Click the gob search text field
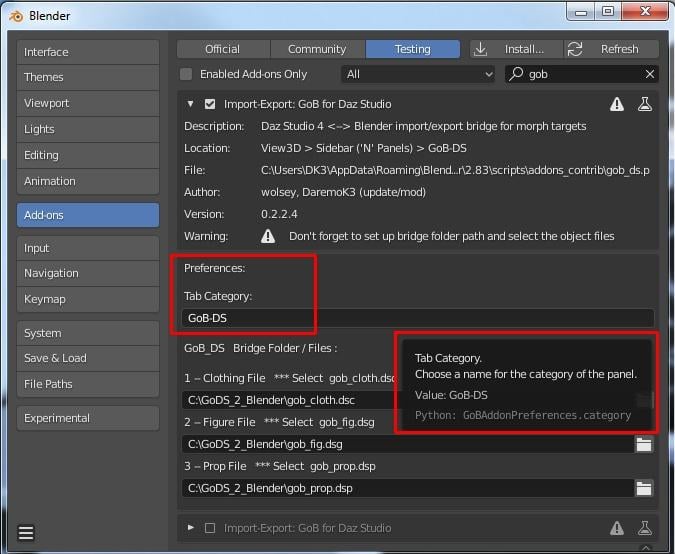This screenshot has height=554, width=675. (582, 74)
